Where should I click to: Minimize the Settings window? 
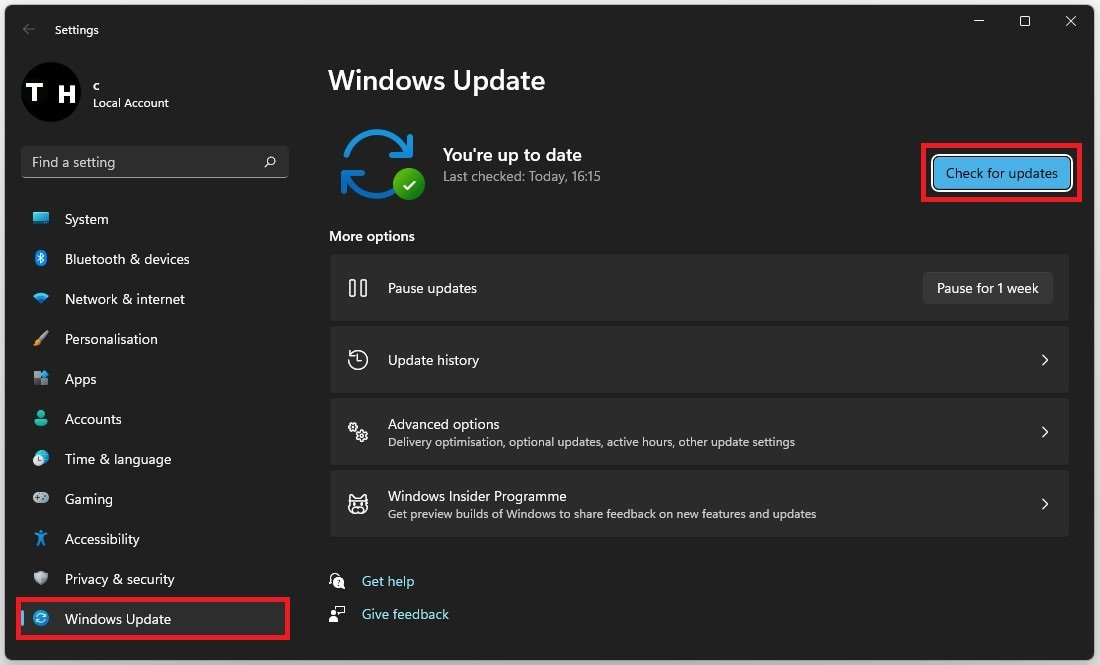979,21
